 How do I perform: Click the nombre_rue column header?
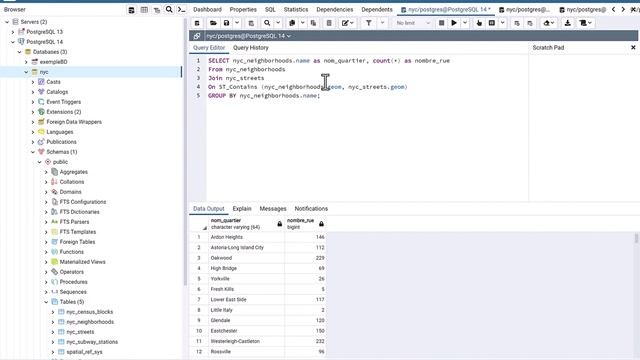coord(305,224)
